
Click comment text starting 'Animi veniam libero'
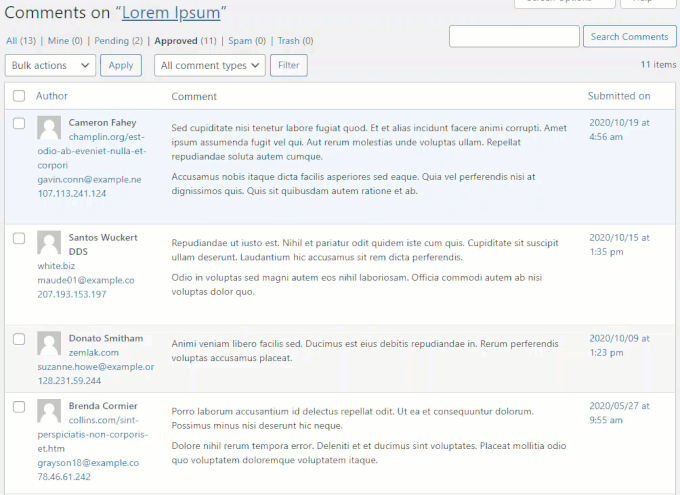[x=365, y=351]
